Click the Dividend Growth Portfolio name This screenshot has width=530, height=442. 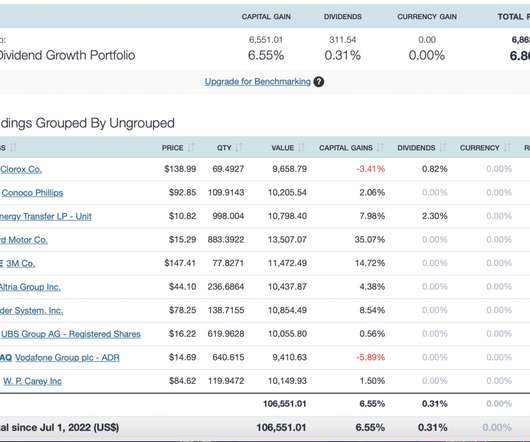(67, 55)
